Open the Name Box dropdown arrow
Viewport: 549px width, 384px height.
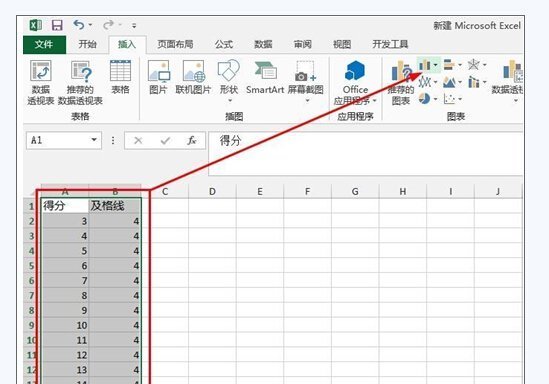[94, 140]
